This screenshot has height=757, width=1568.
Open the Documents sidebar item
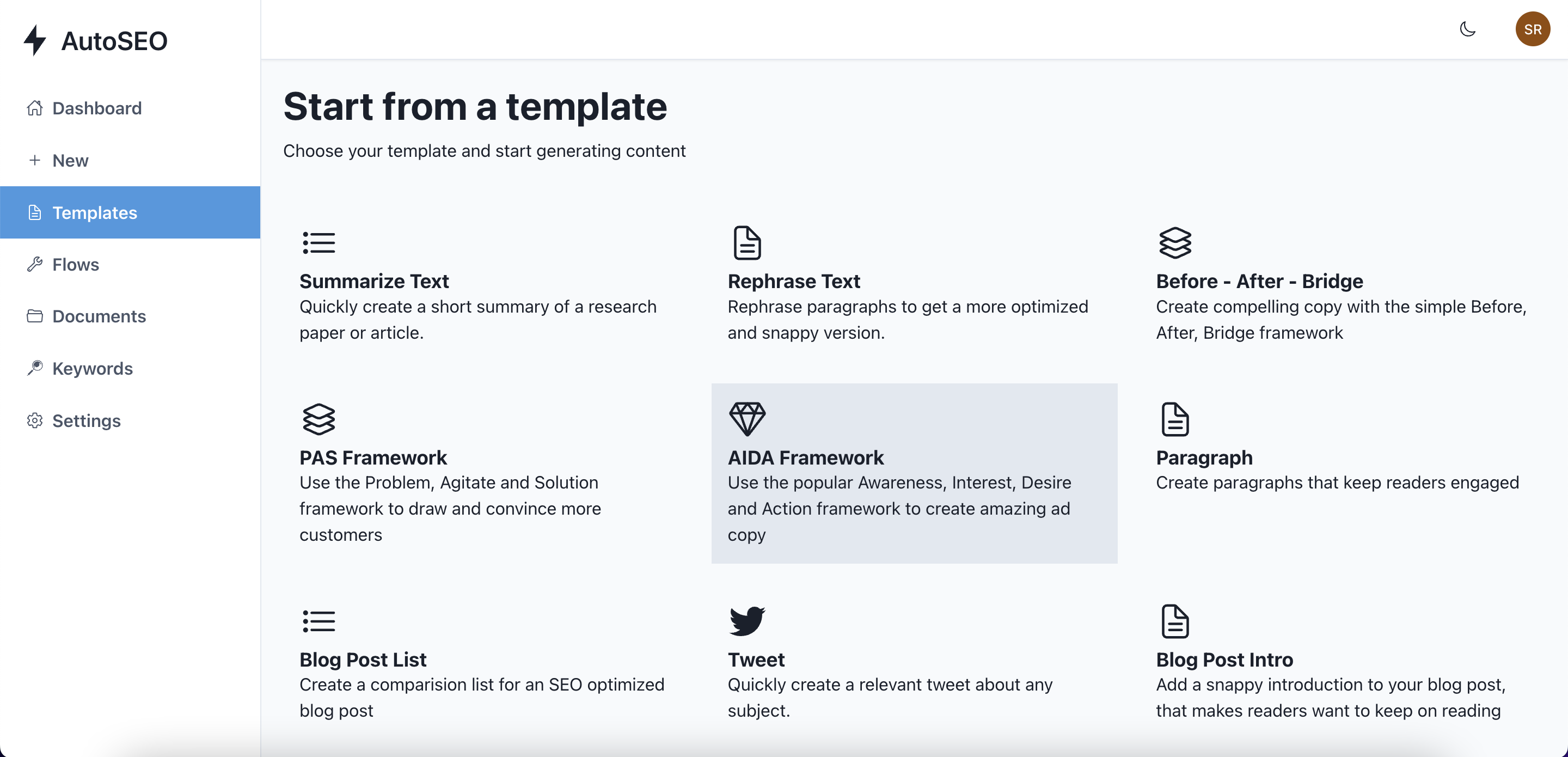coord(99,316)
